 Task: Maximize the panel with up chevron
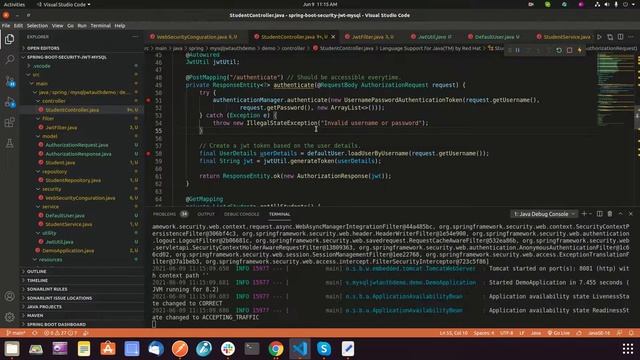620,214
